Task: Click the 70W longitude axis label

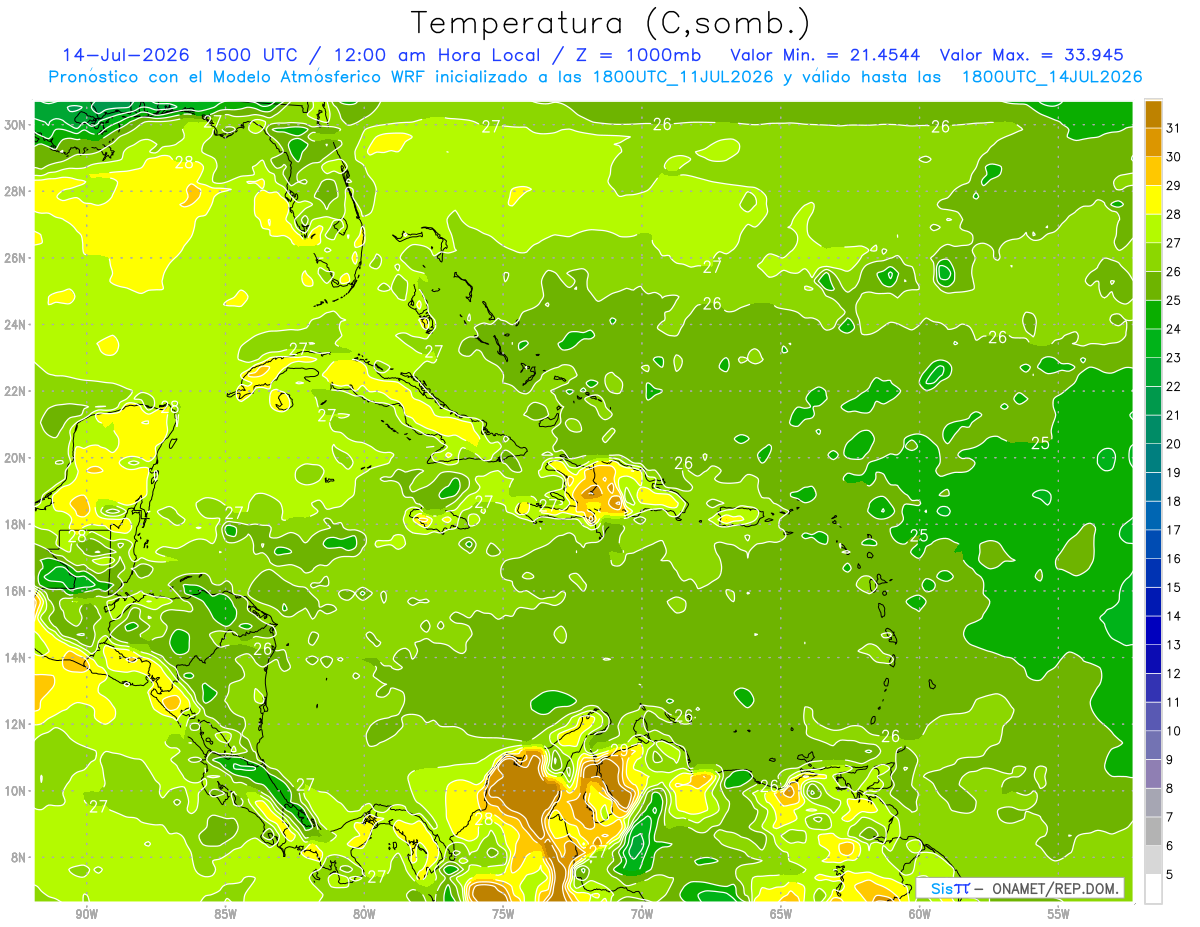Action: 642,914
